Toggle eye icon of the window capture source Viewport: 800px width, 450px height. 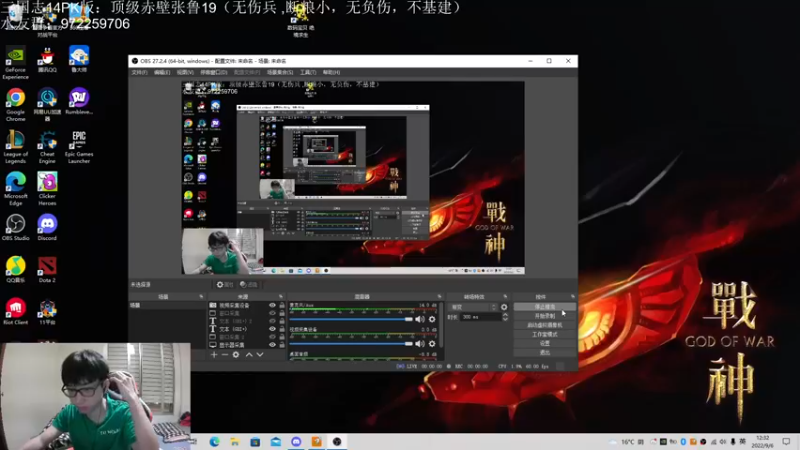[x=272, y=313]
